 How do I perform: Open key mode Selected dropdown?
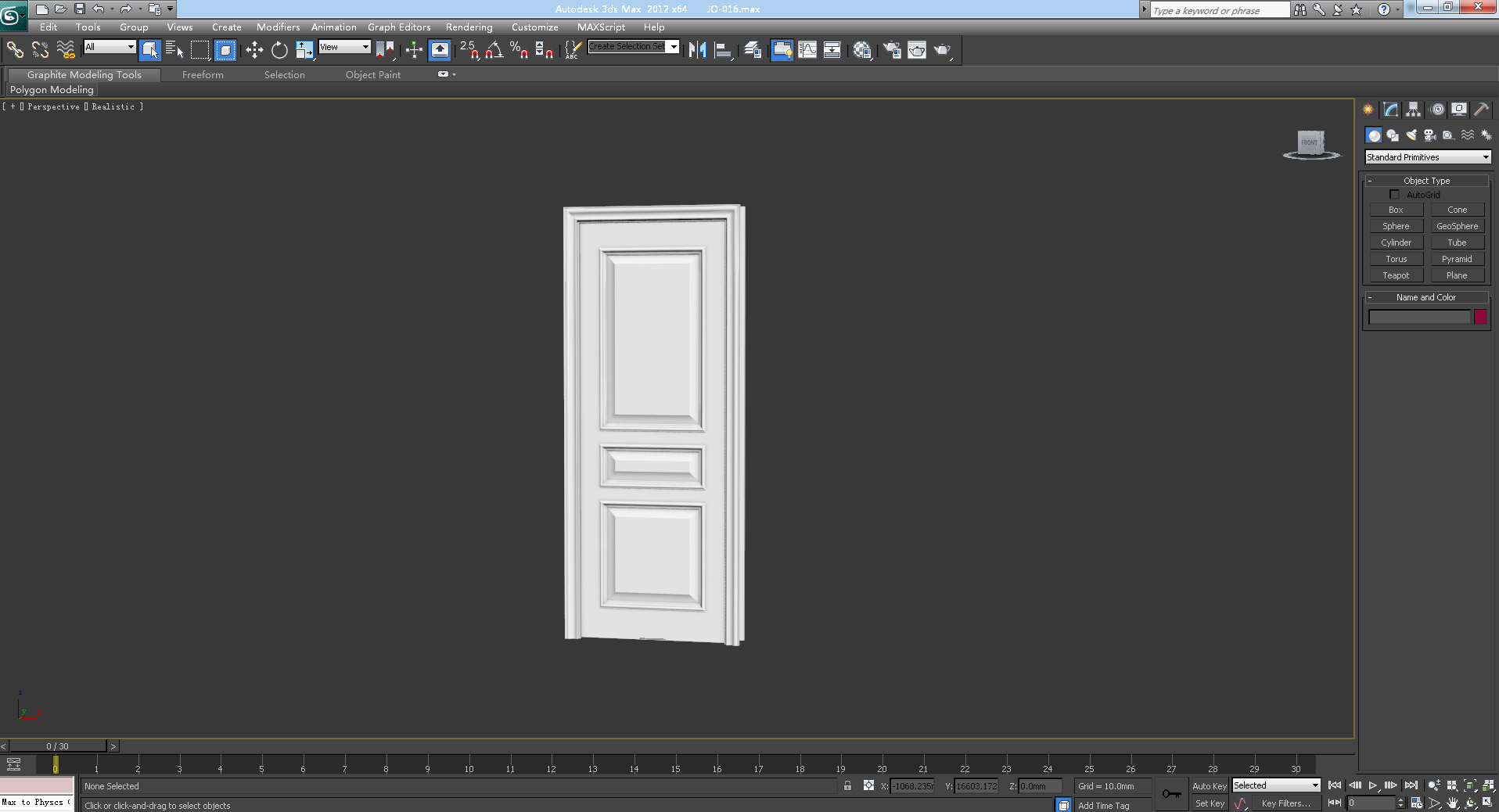pos(1277,785)
